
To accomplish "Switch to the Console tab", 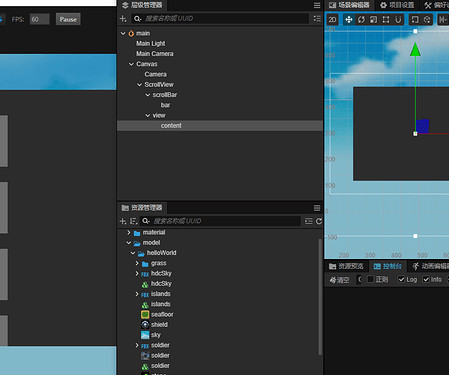I will (388, 266).
